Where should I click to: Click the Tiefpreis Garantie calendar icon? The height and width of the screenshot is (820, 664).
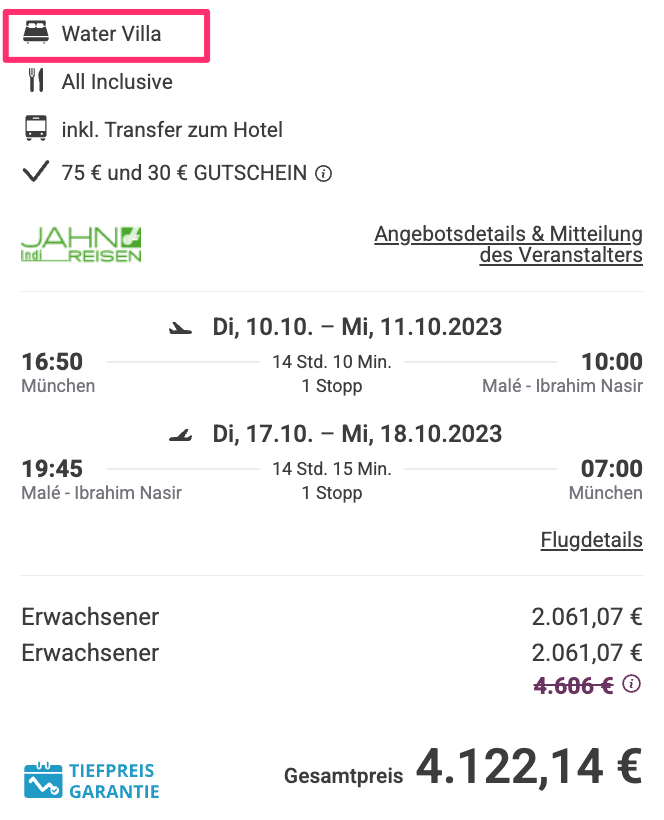pos(43,781)
